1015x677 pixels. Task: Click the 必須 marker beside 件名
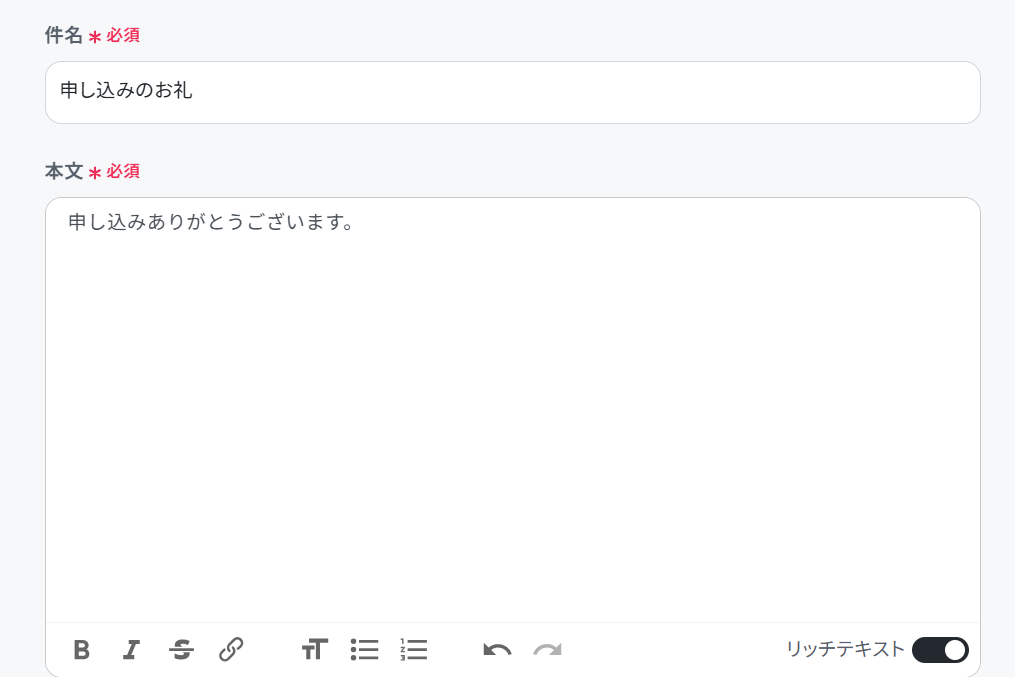(123, 35)
